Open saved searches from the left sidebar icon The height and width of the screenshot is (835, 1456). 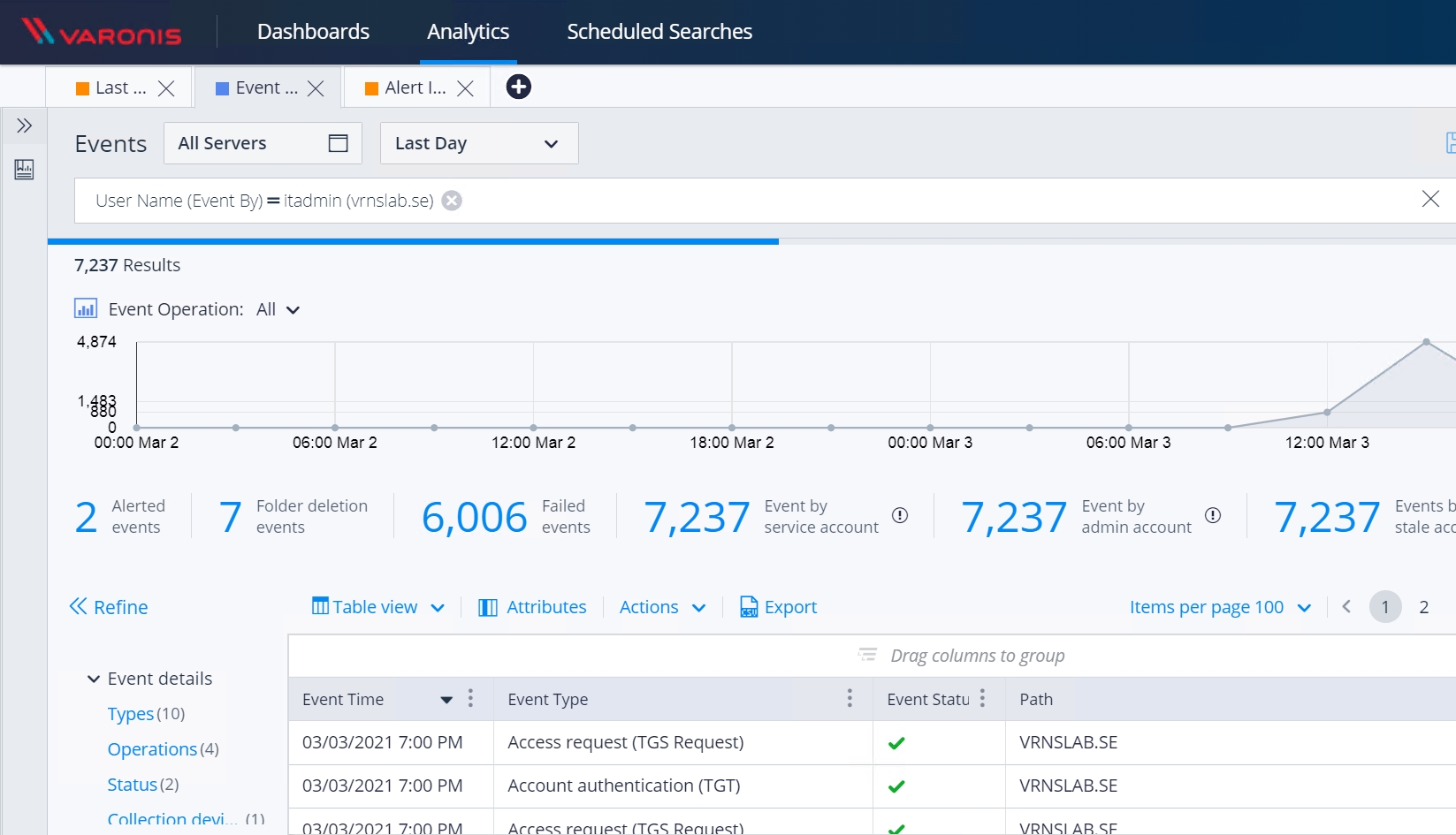coord(24,170)
